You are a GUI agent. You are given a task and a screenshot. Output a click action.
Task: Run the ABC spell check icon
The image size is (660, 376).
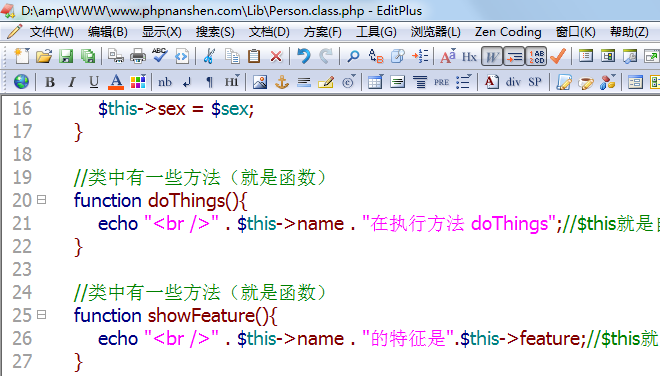[160, 56]
